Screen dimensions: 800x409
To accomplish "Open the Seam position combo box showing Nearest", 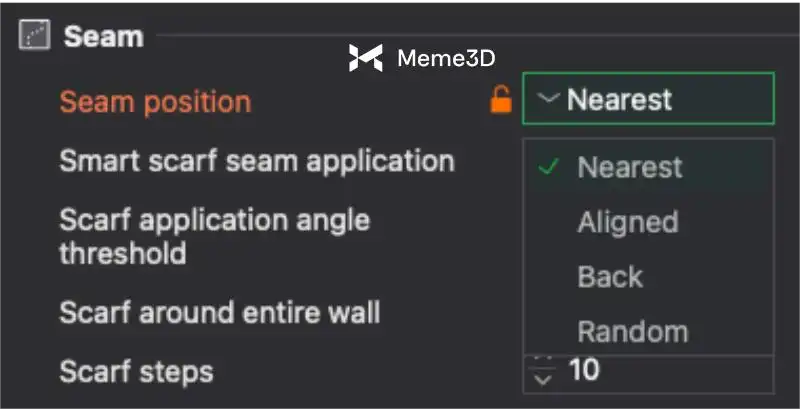I will click(648, 99).
